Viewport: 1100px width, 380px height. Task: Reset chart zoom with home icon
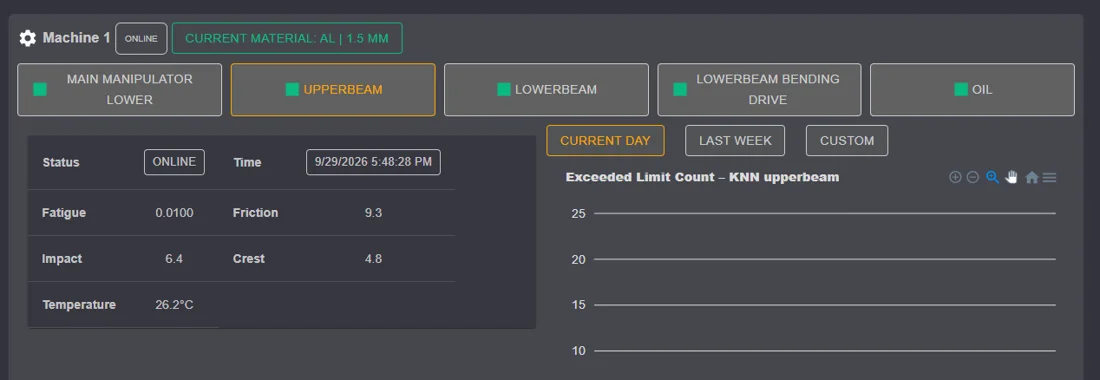click(1031, 178)
